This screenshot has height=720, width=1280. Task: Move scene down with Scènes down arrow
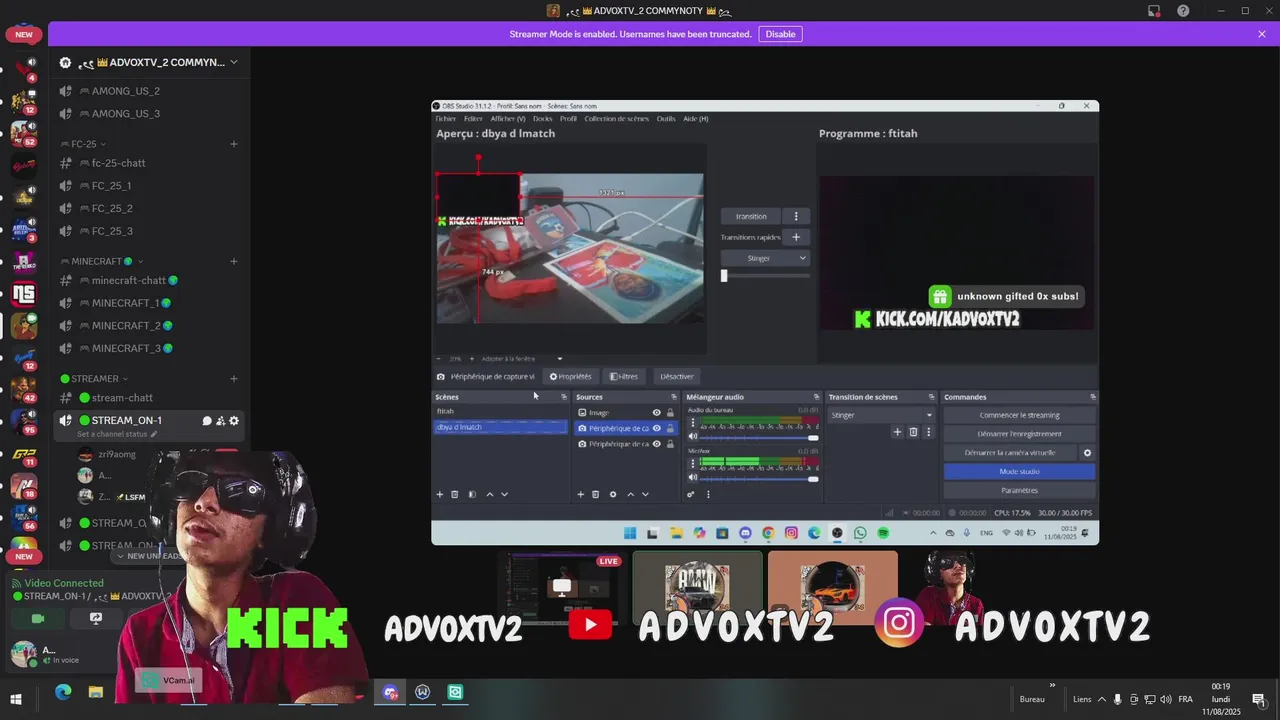[504, 494]
